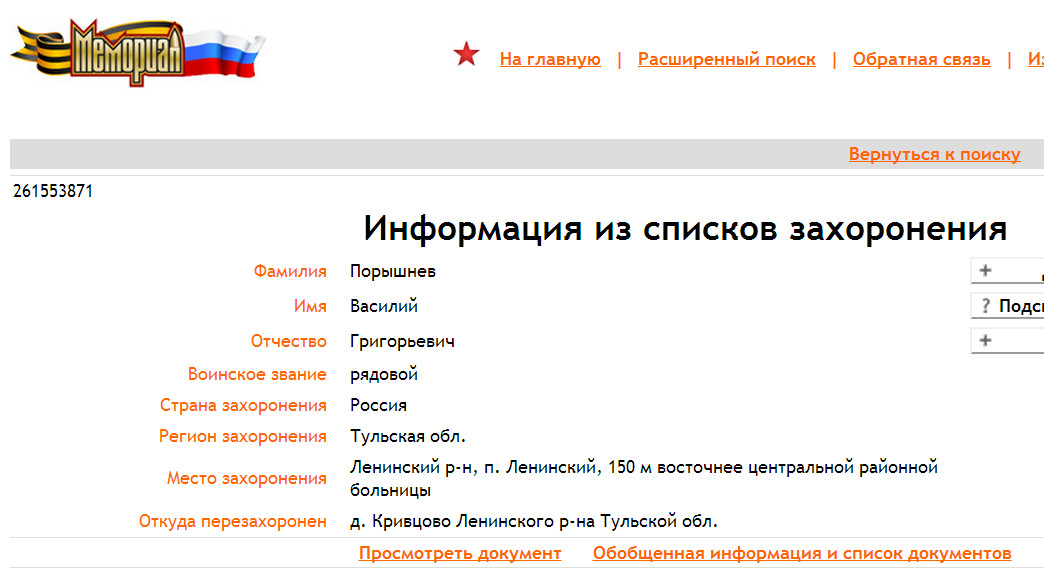Image resolution: width=1044 pixels, height=568 pixels.
Task: Click the patronymic value Григорьевич
Action: [402, 341]
